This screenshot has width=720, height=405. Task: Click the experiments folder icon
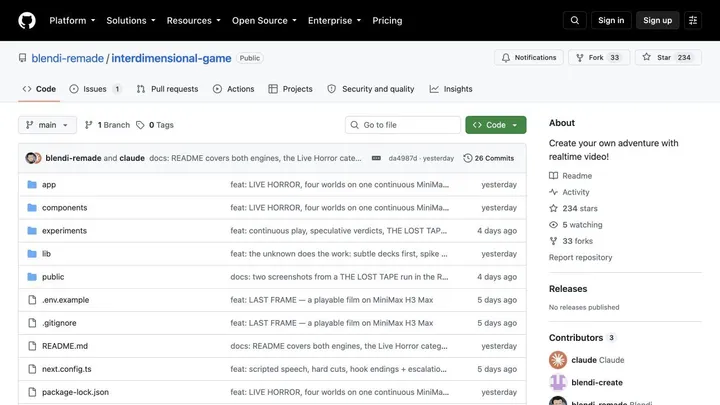pos(32,231)
